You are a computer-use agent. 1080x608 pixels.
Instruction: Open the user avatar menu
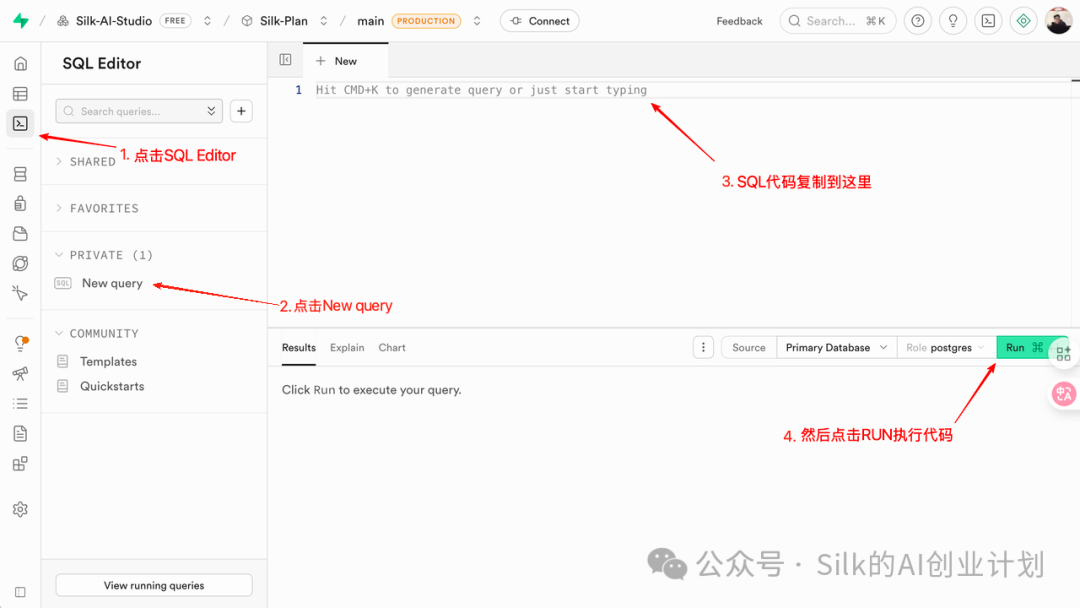point(1059,21)
